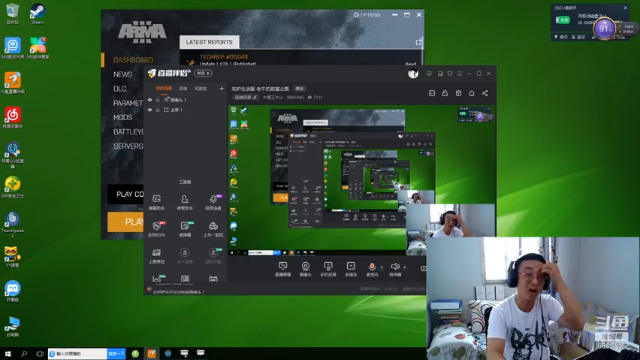Image resolution: width=640 pixels, height=360 pixels.
Task: Toggle eye visibility of camera source 1
Action: (x=150, y=100)
